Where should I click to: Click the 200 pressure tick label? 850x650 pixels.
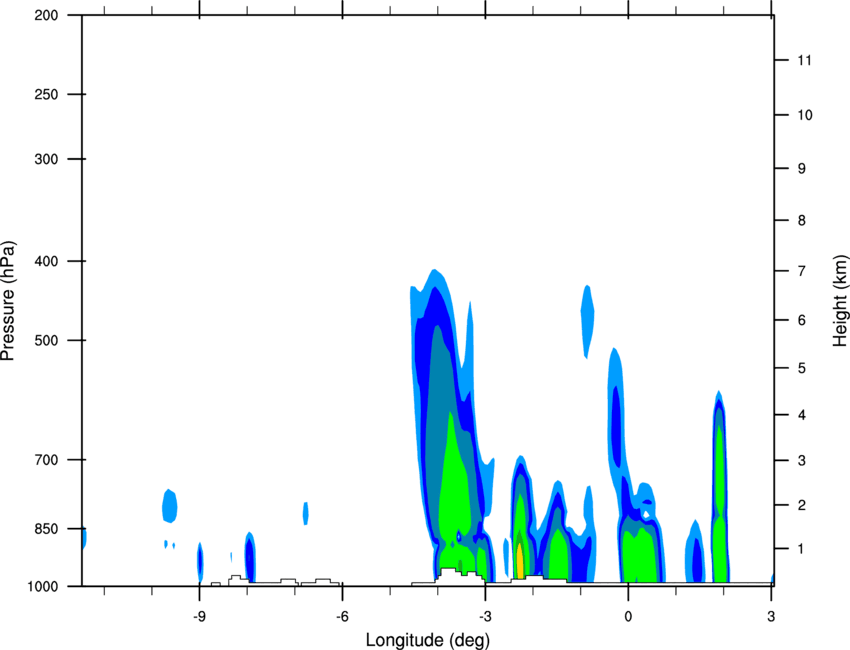coord(46,15)
